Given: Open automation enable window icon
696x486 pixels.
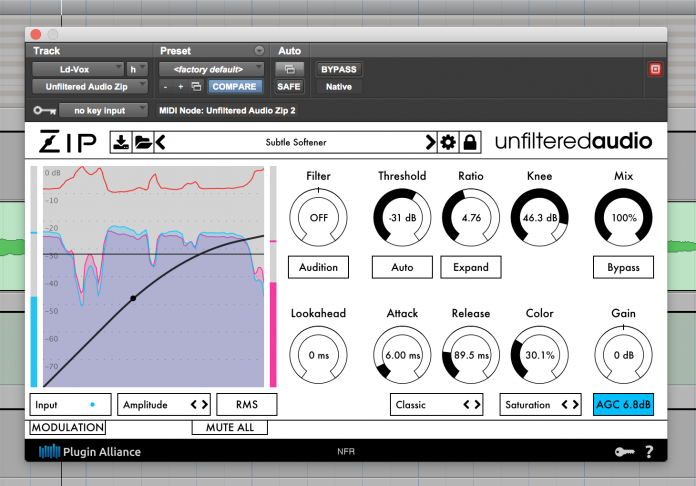Looking at the screenshot, I should pos(289,69).
